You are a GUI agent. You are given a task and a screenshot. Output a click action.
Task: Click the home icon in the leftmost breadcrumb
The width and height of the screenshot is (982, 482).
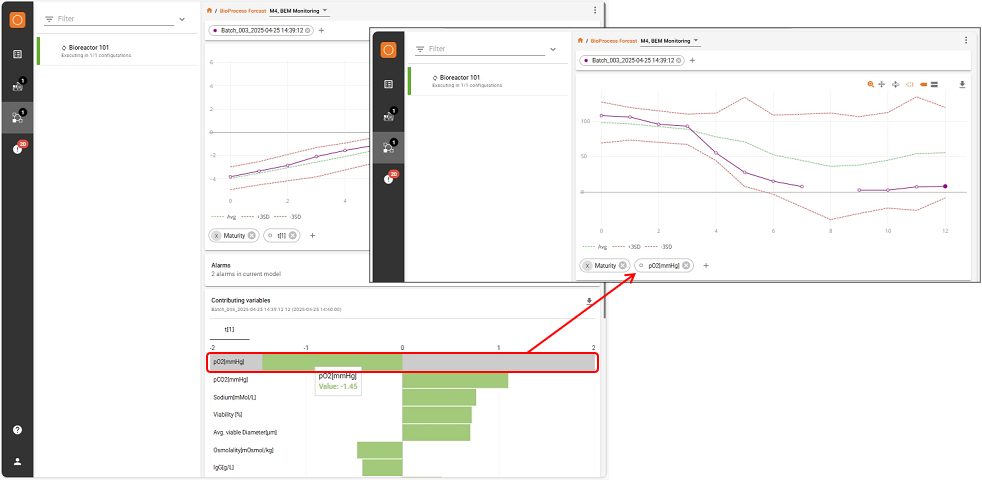click(209, 10)
